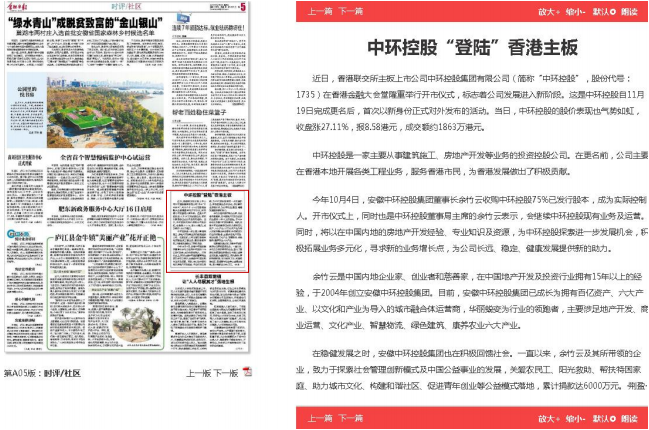Click 上一篇 in the bottom red bar
649x430 pixels.
click(320, 418)
